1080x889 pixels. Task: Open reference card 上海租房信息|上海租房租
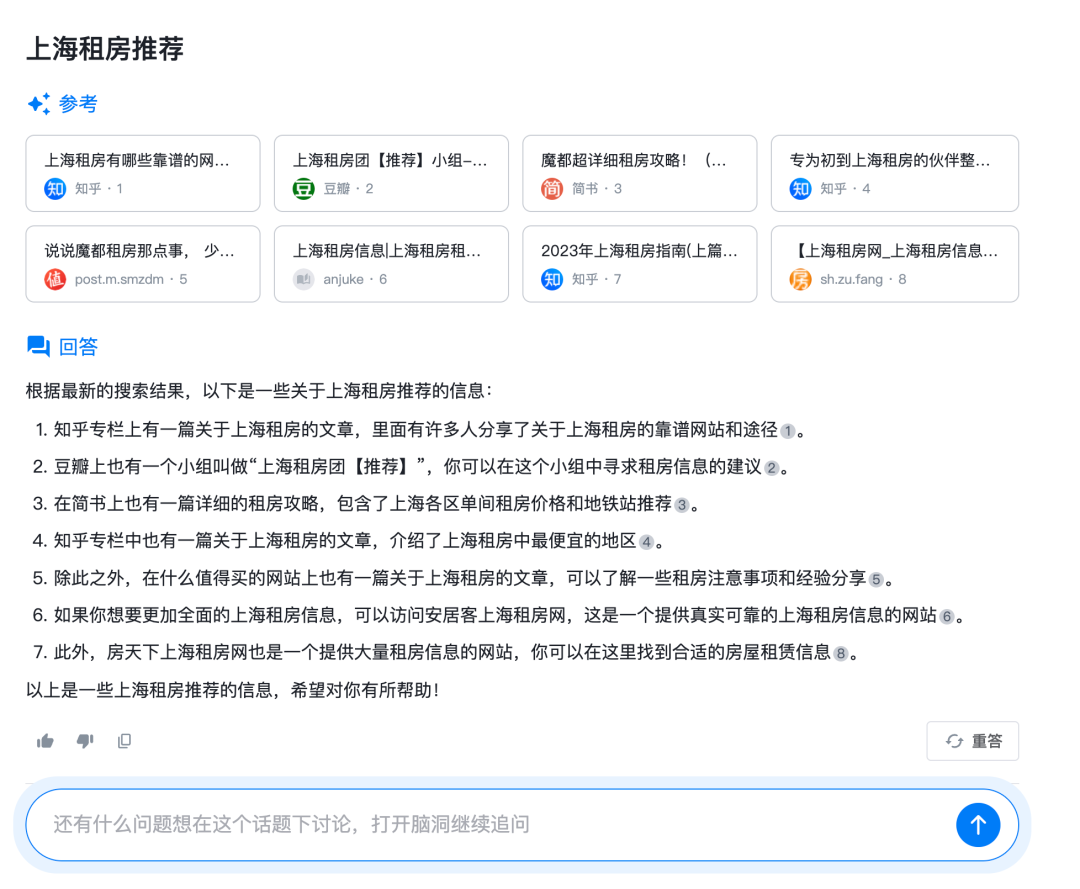[391, 264]
